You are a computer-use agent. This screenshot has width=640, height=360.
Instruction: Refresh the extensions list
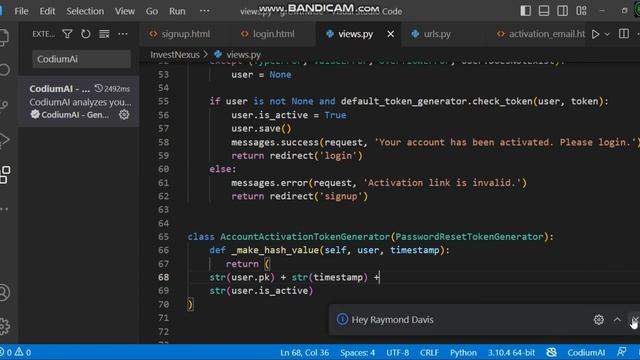click(86, 34)
